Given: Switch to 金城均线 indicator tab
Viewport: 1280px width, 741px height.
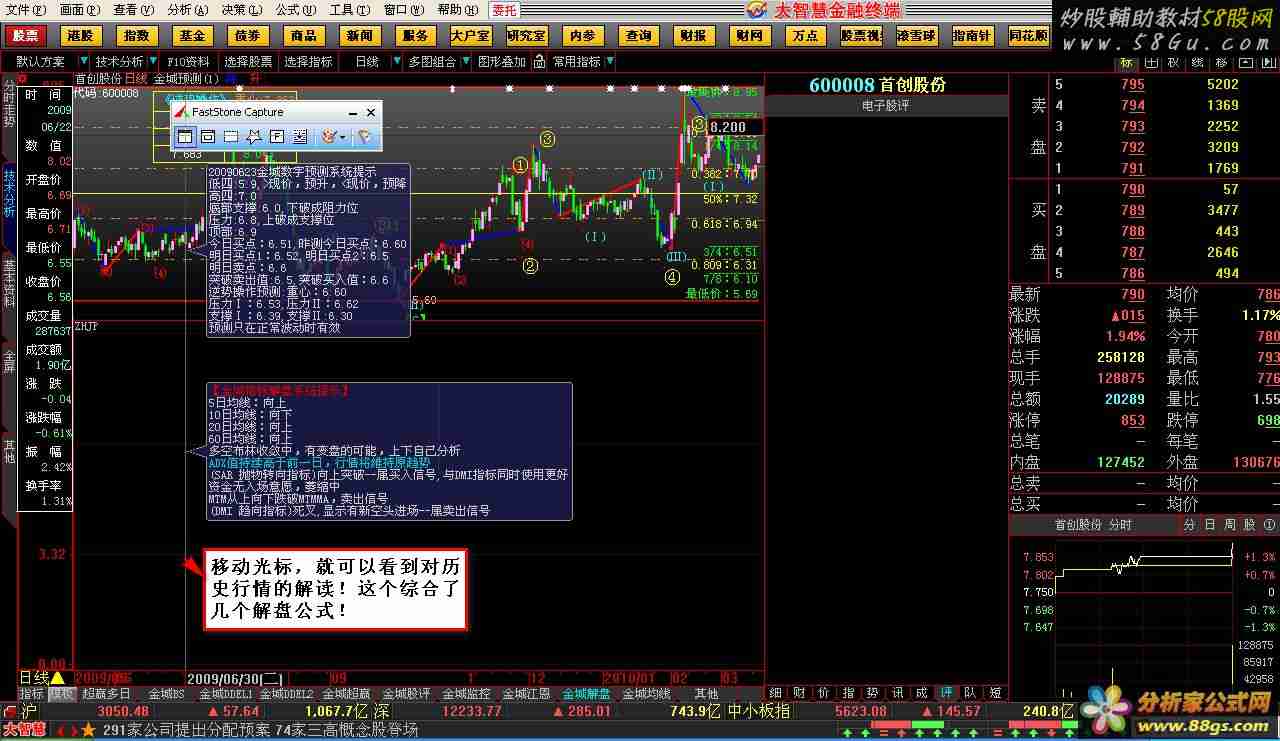Looking at the screenshot, I should (646, 693).
